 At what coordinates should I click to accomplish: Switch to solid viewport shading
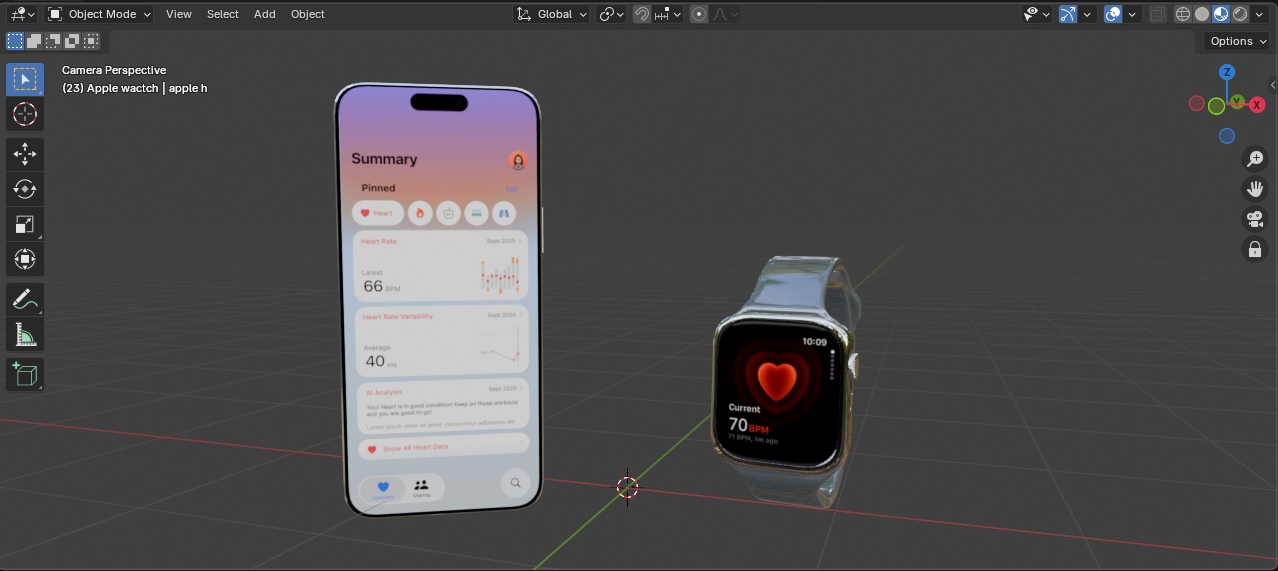(x=1202, y=14)
